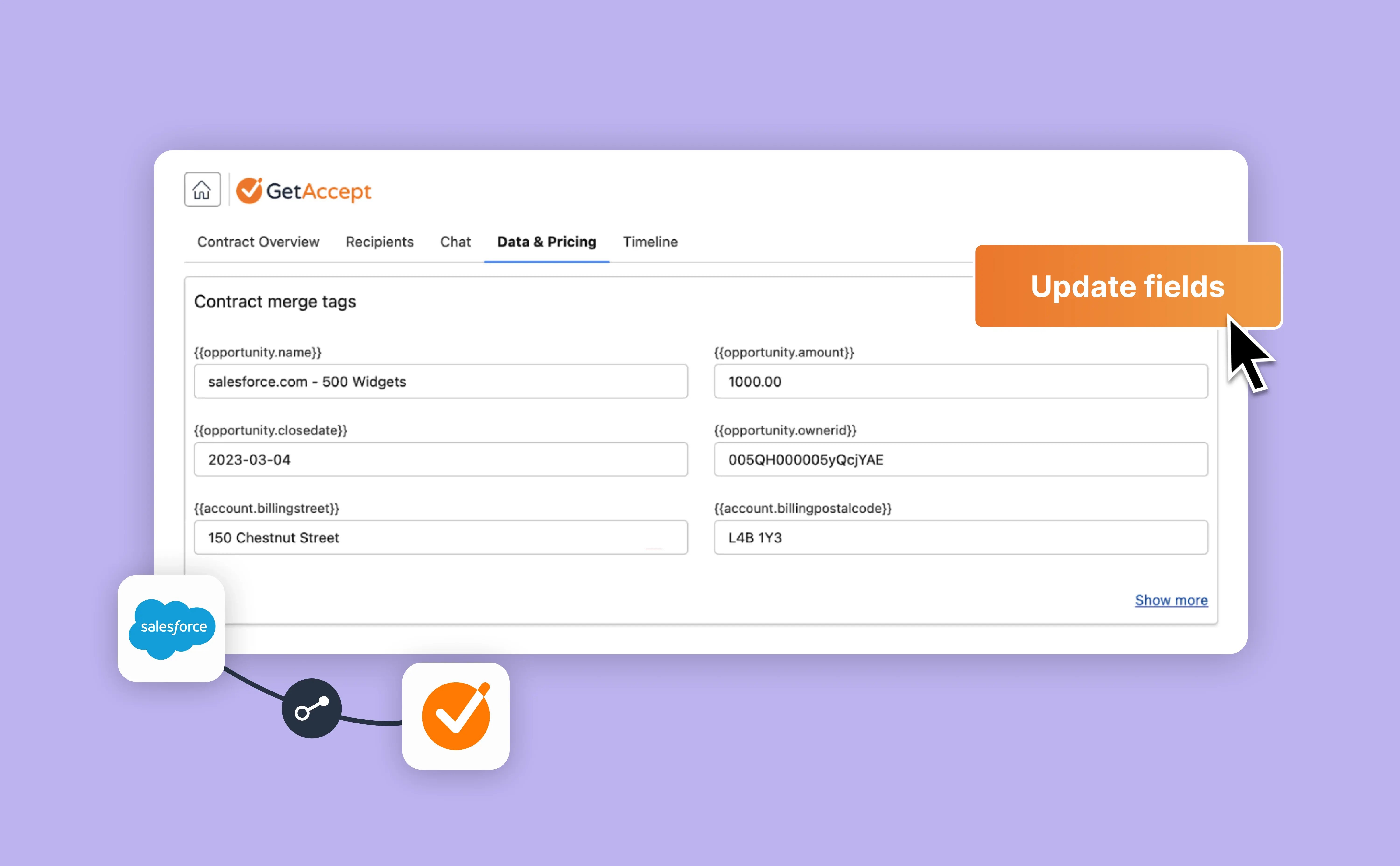This screenshot has height=866, width=1400.
Task: Click the ownerid field with 005QH000005yQcjYAE
Action: [x=961, y=459]
